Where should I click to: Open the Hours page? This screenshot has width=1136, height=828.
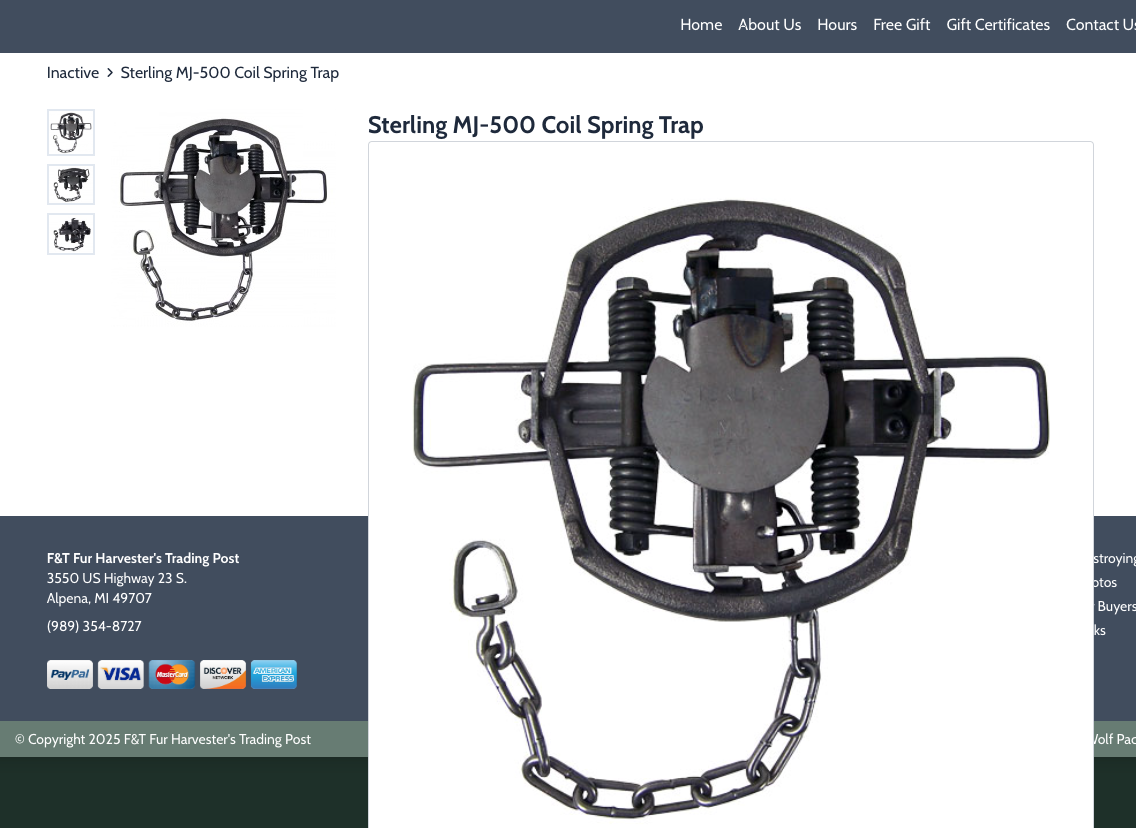837,25
